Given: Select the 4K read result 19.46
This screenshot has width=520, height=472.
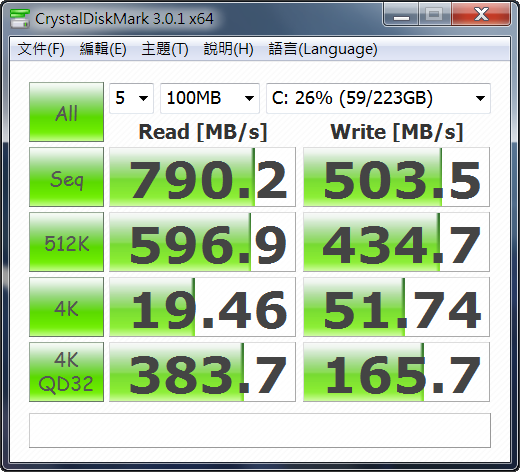Looking at the screenshot, I should (x=202, y=307).
